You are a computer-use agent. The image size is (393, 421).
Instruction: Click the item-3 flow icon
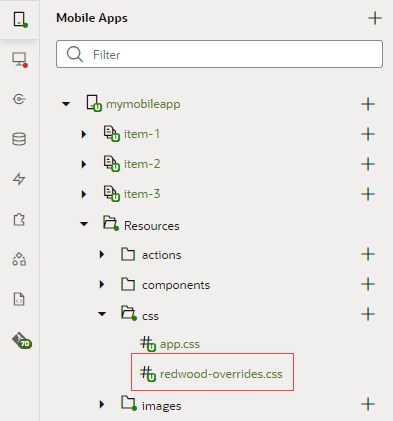[x=111, y=194]
